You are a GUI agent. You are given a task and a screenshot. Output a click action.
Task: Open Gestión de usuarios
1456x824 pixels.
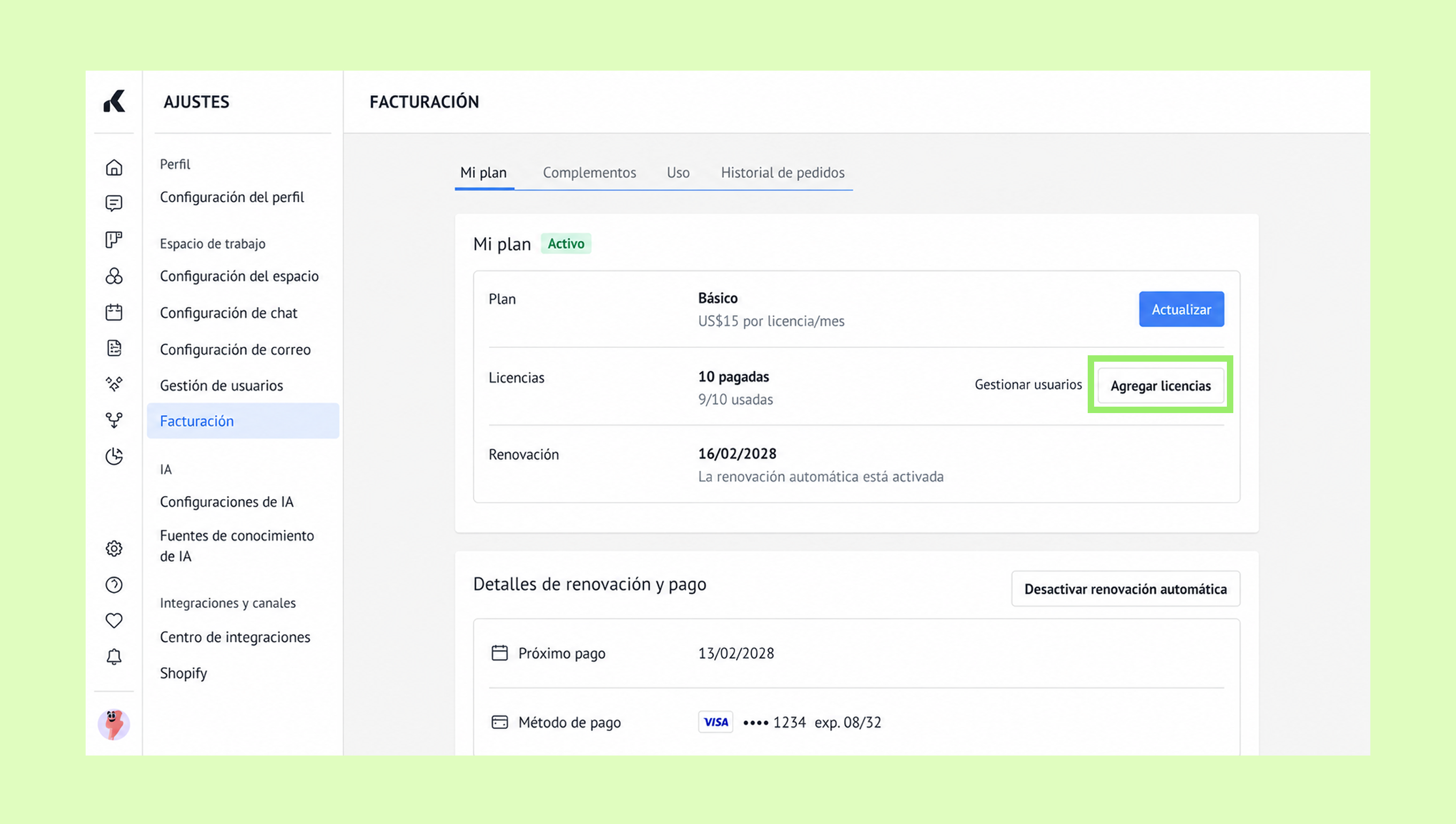pos(221,385)
